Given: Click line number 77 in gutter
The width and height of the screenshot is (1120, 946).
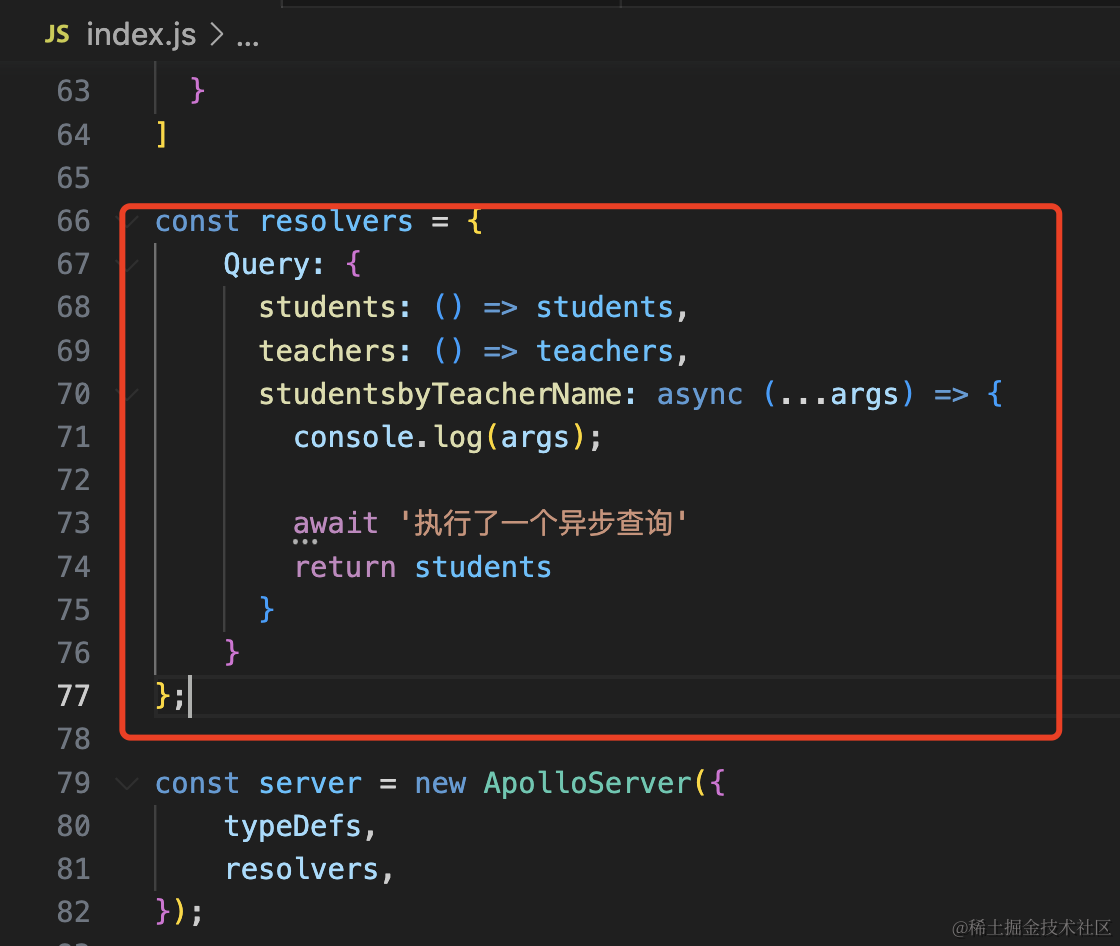Looking at the screenshot, I should pyautogui.click(x=74, y=695).
